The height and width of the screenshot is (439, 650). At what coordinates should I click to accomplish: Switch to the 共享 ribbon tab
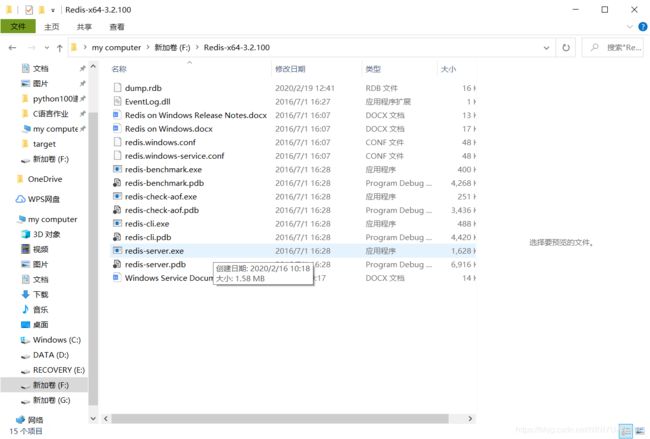click(x=84, y=27)
